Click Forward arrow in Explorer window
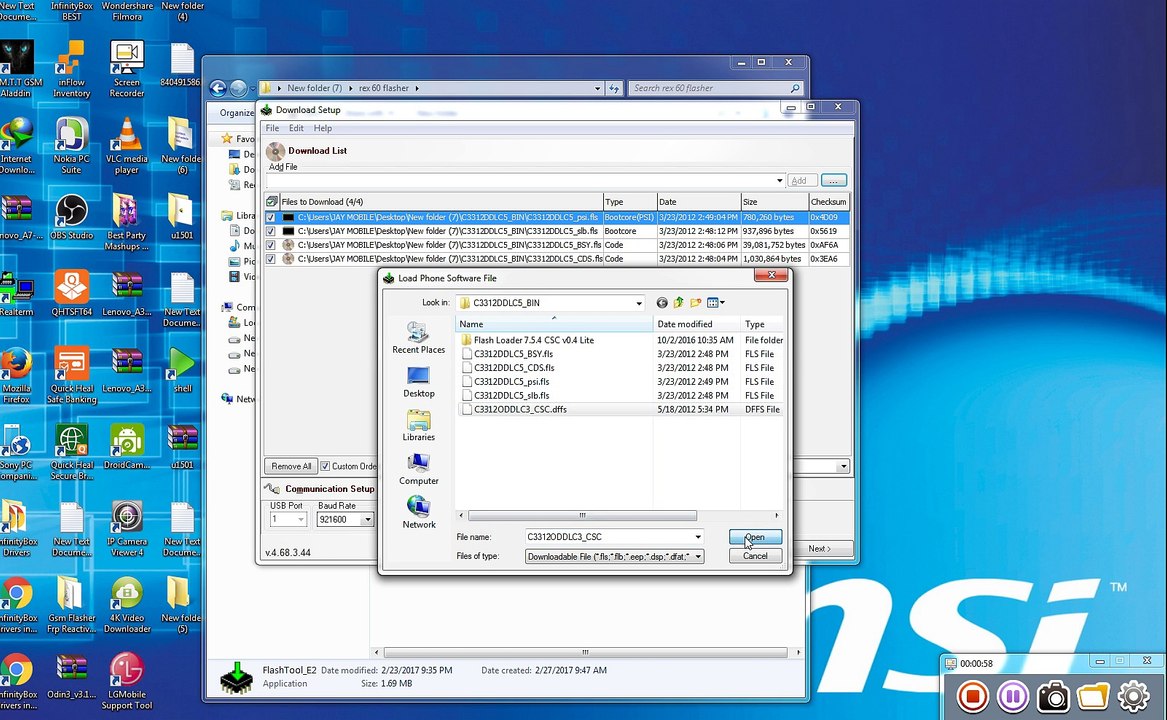The width and height of the screenshot is (1167, 720). coord(238,89)
